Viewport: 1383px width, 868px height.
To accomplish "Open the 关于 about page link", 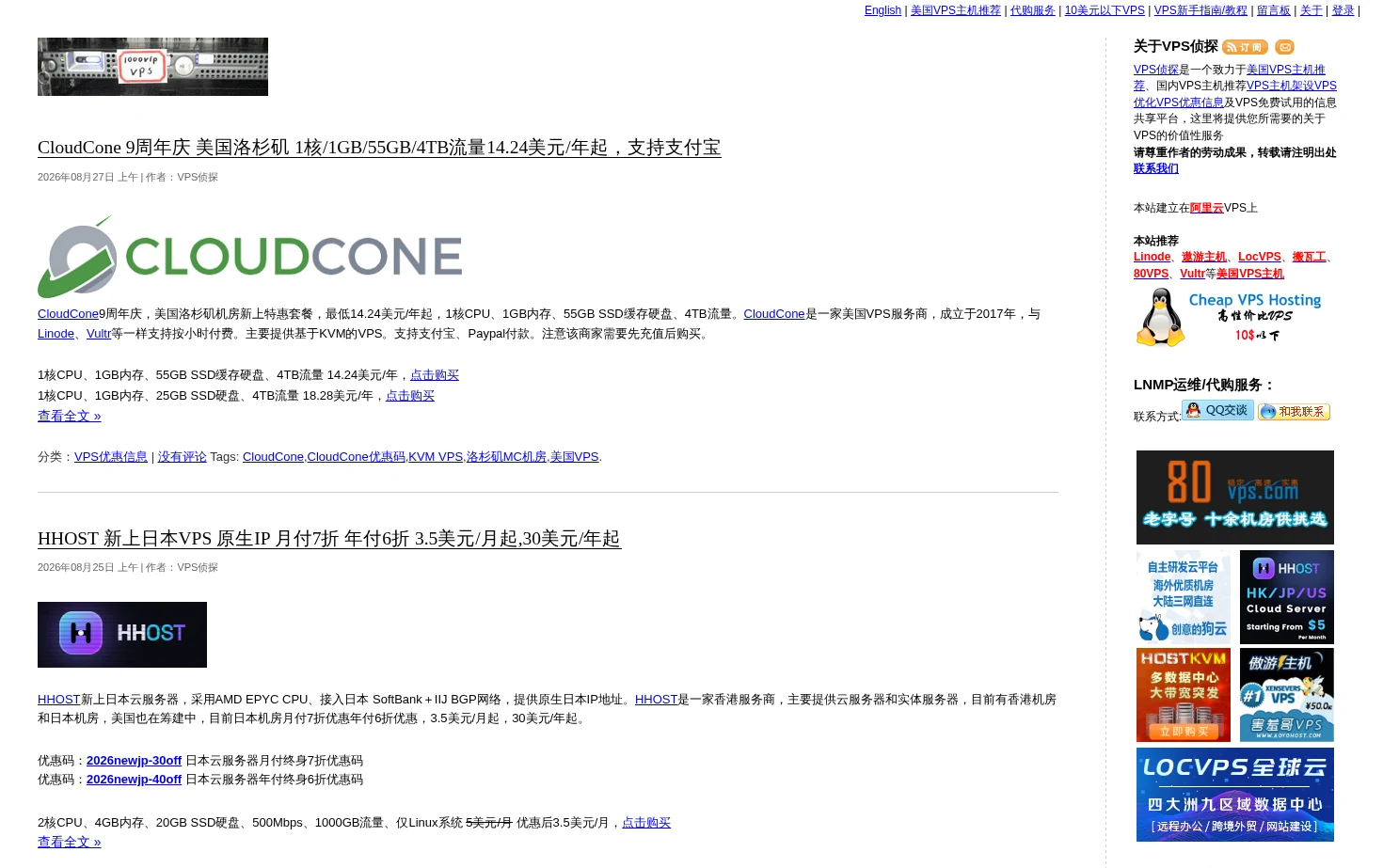I will pyautogui.click(x=1311, y=10).
